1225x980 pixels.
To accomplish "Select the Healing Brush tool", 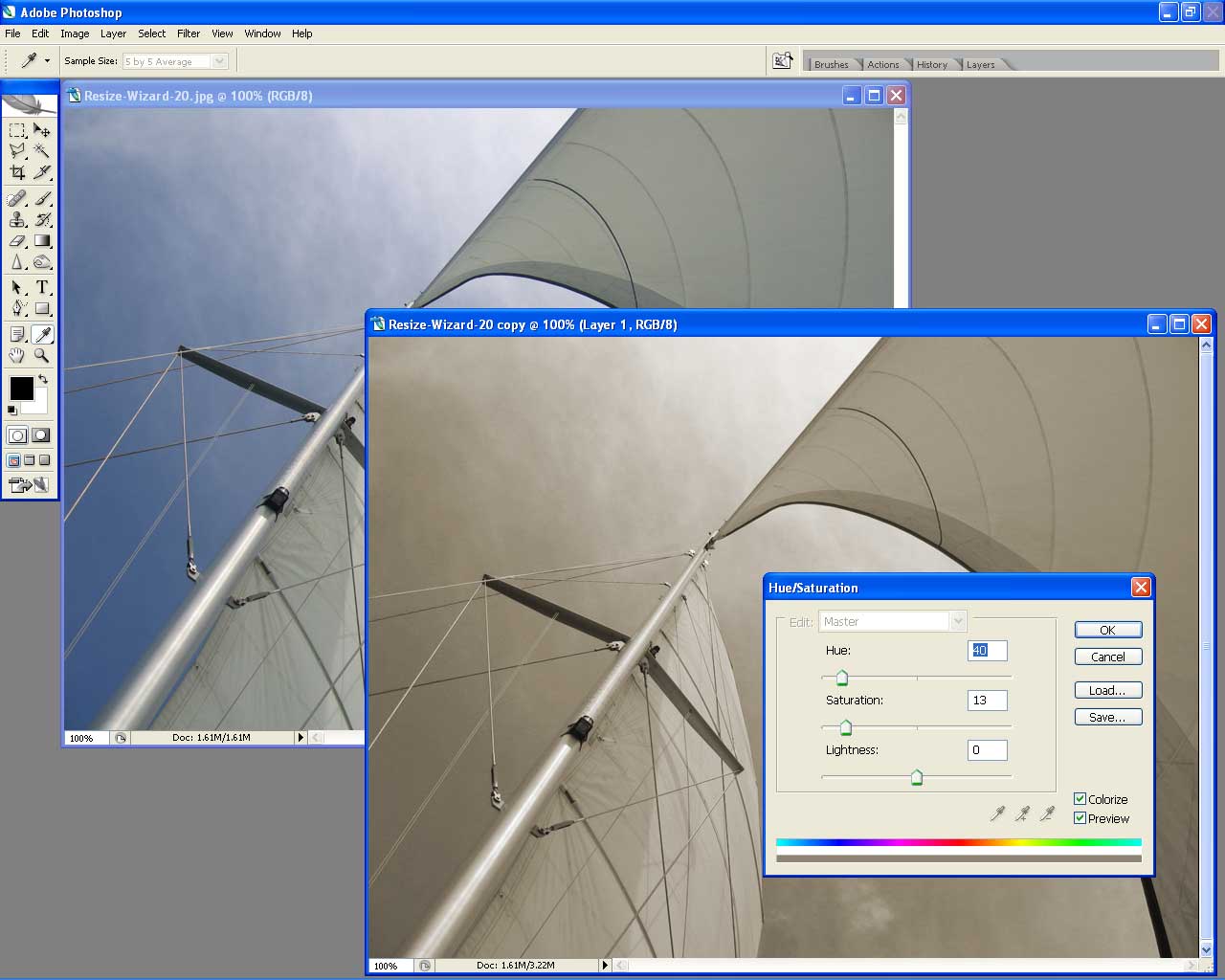I will click(x=17, y=199).
